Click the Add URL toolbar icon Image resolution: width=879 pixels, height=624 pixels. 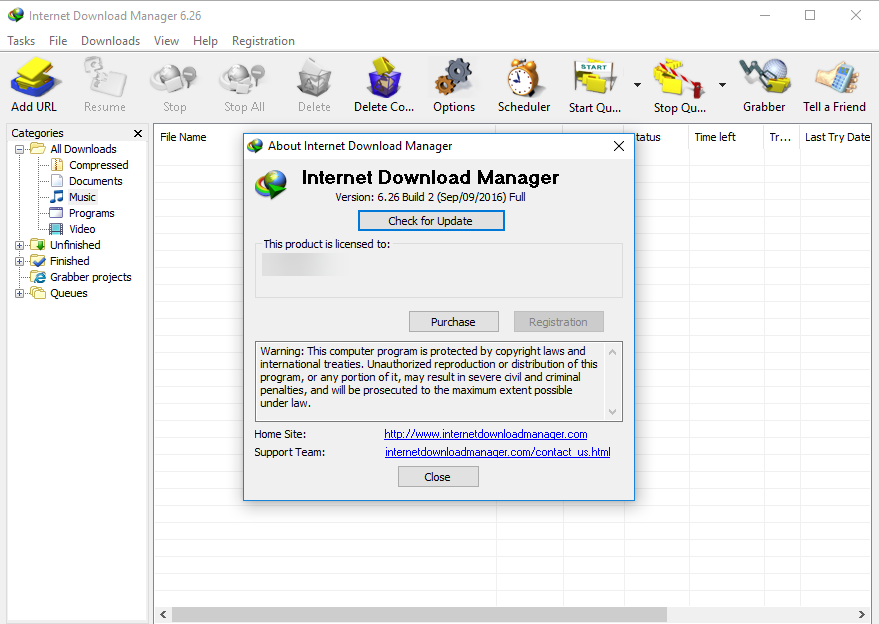coord(34,84)
